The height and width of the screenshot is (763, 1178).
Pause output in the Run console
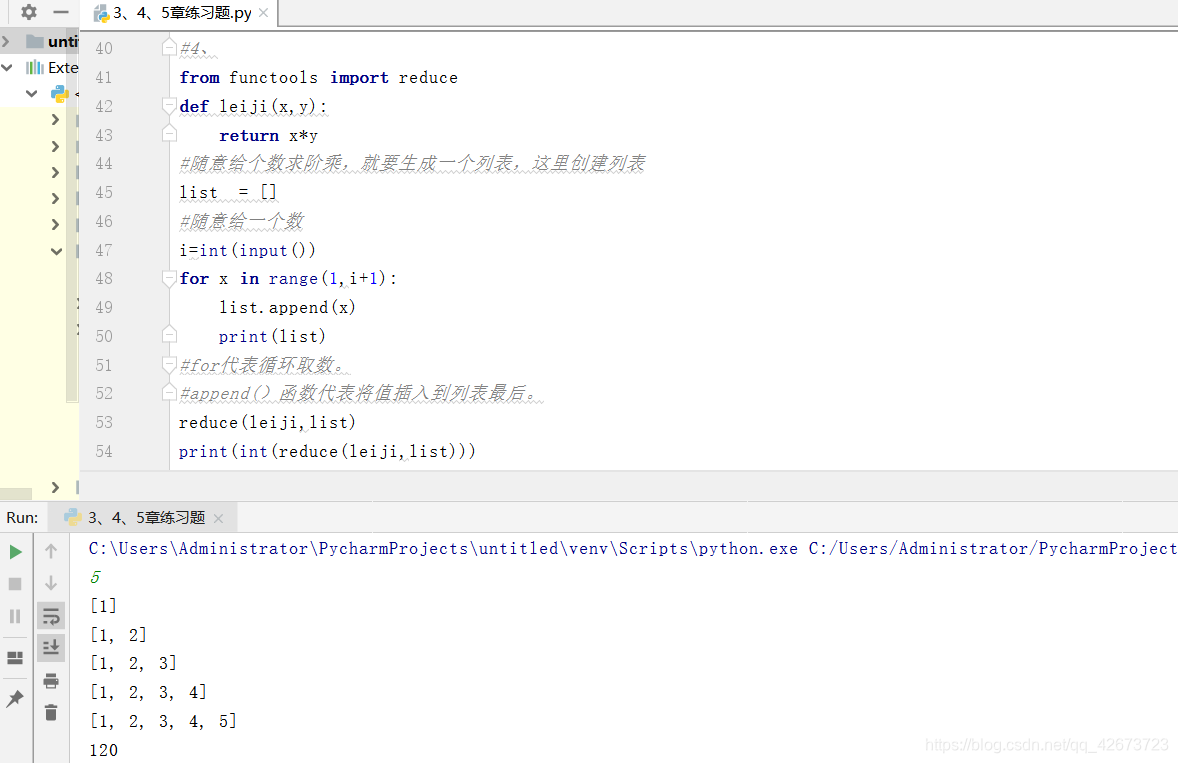[15, 616]
